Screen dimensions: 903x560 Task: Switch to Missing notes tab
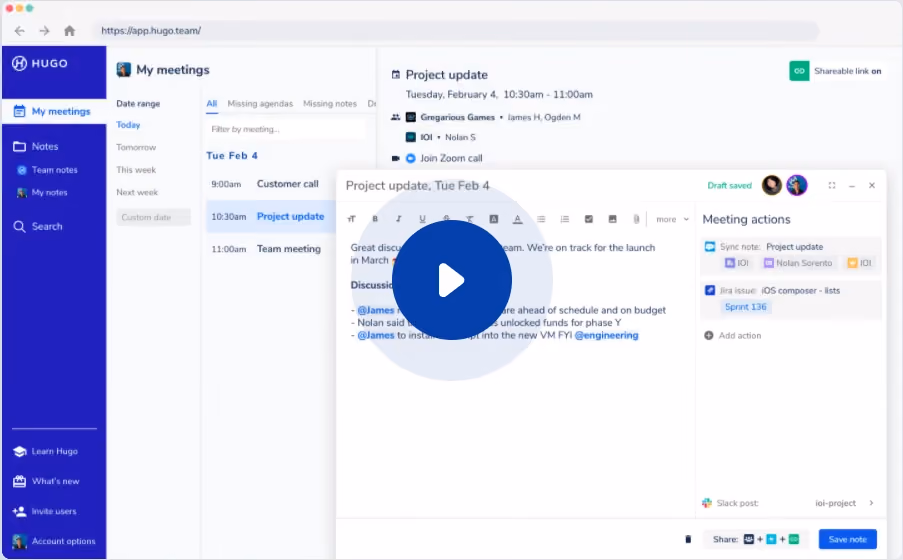[x=330, y=104]
